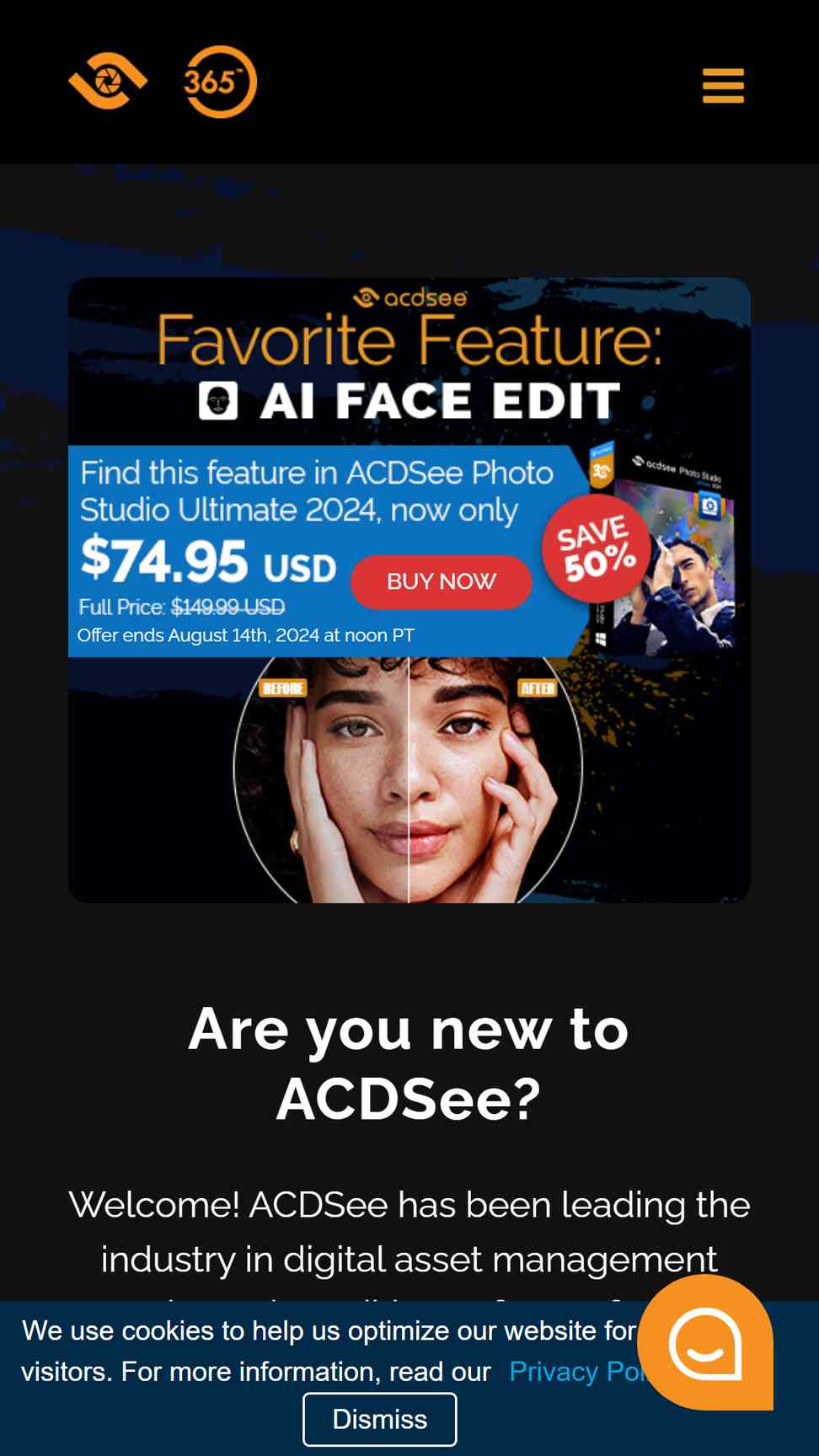Click the red BUY NOW button

point(441,581)
